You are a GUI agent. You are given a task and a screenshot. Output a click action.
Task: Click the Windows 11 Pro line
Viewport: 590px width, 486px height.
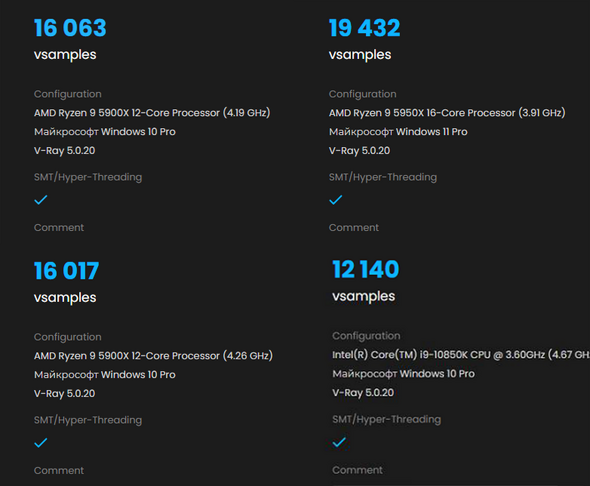click(398, 132)
